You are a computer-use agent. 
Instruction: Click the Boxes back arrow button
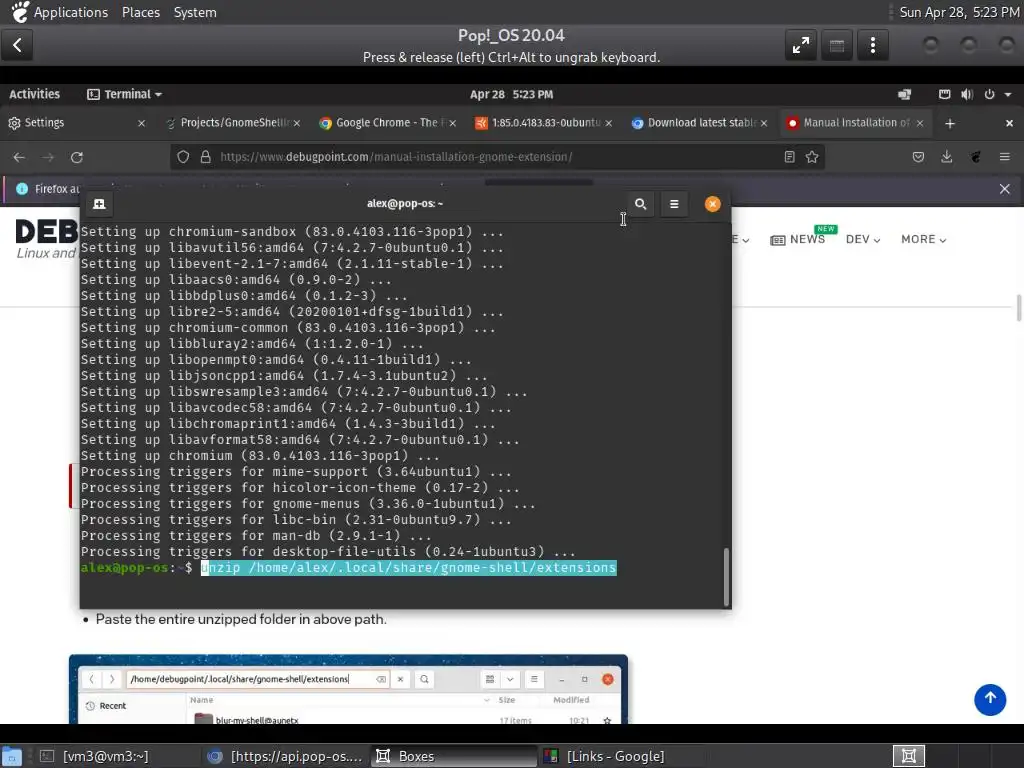pyautogui.click(x=18, y=45)
